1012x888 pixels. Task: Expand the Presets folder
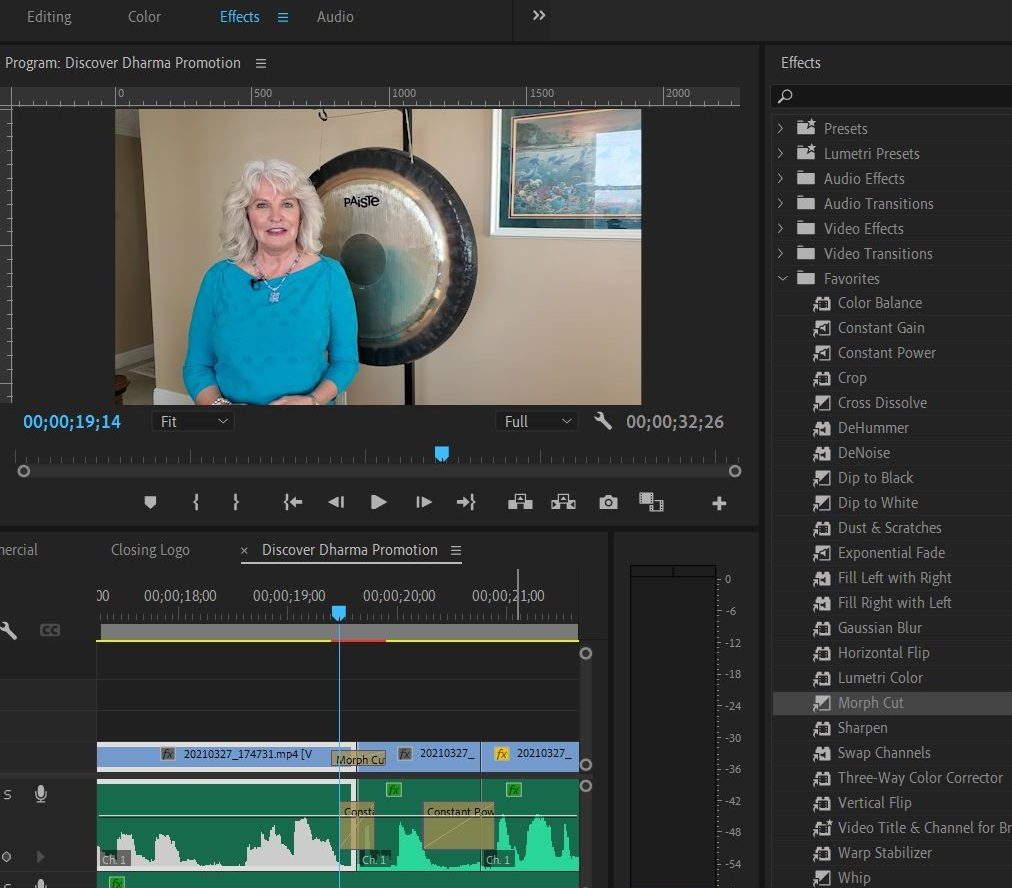point(780,128)
